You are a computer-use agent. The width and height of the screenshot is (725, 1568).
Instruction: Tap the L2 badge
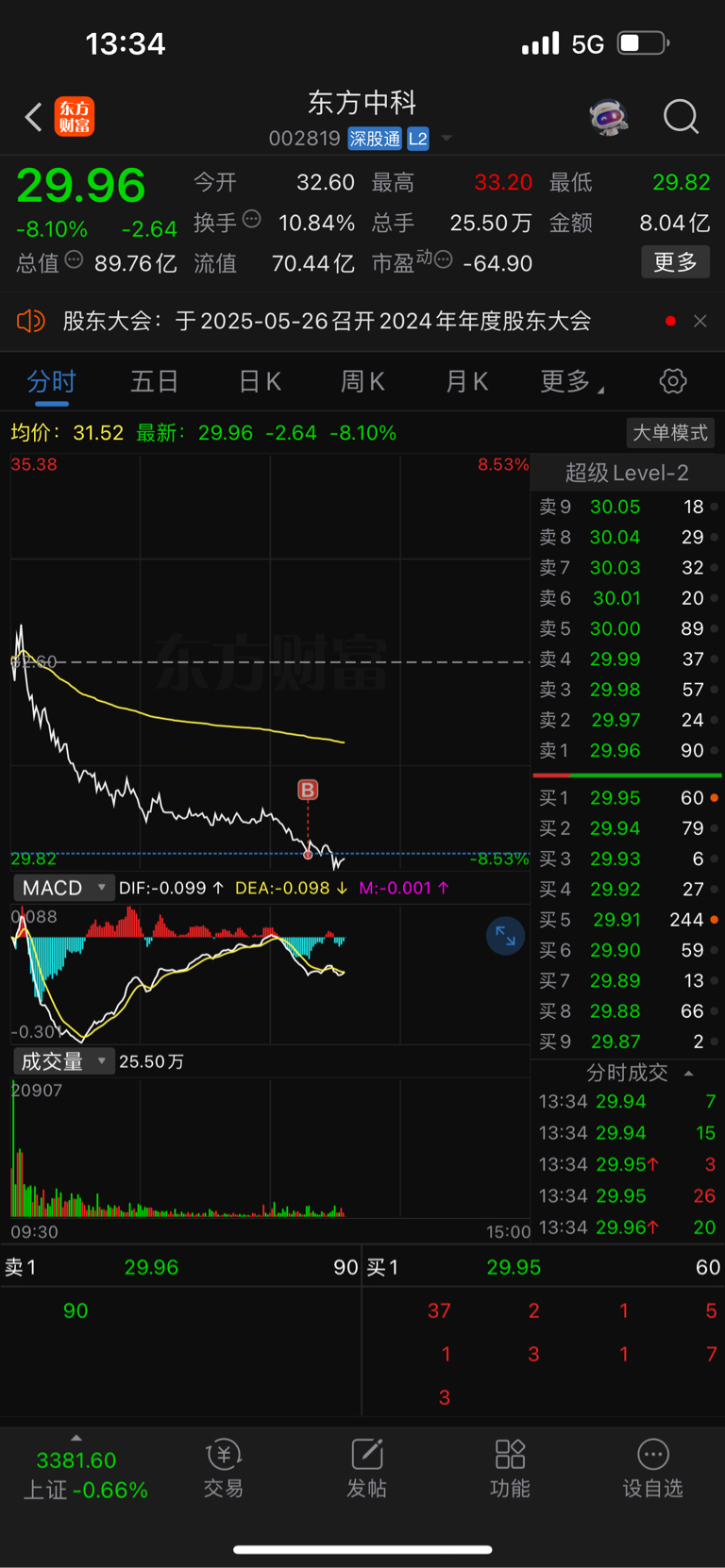[x=418, y=139]
